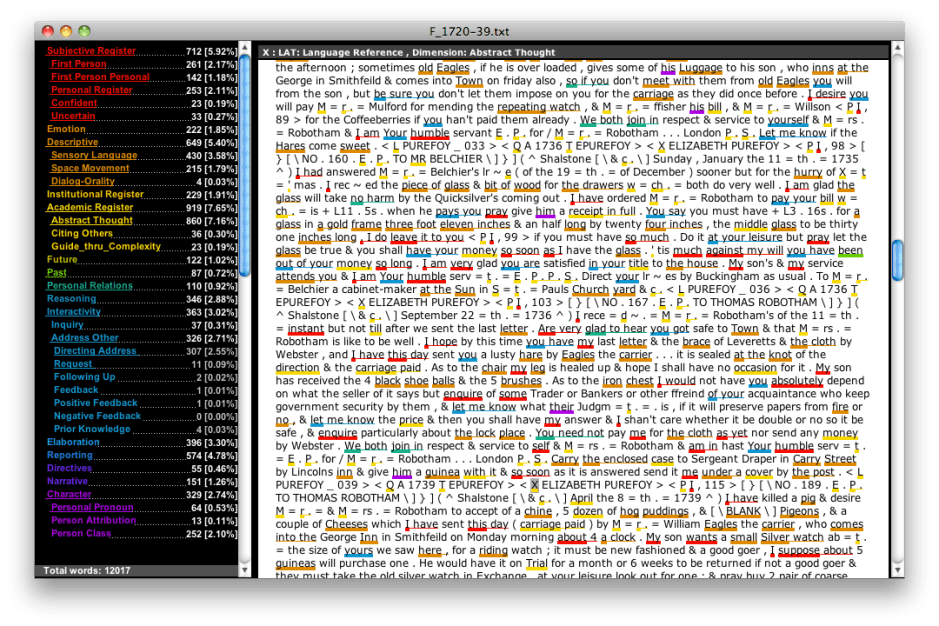Click the F_1720-39.txt window title

(x=469, y=29)
